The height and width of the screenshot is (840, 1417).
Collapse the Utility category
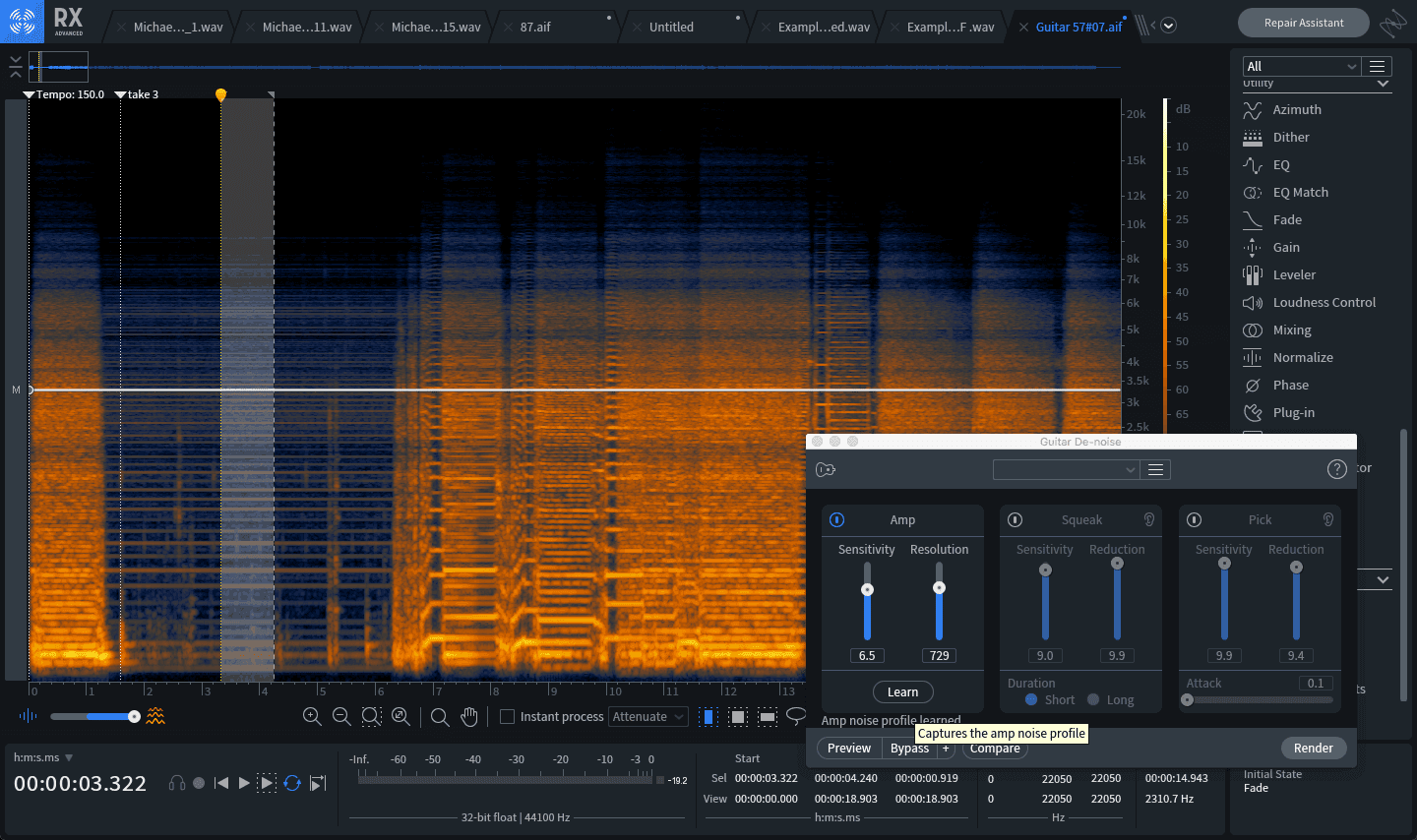[1384, 84]
